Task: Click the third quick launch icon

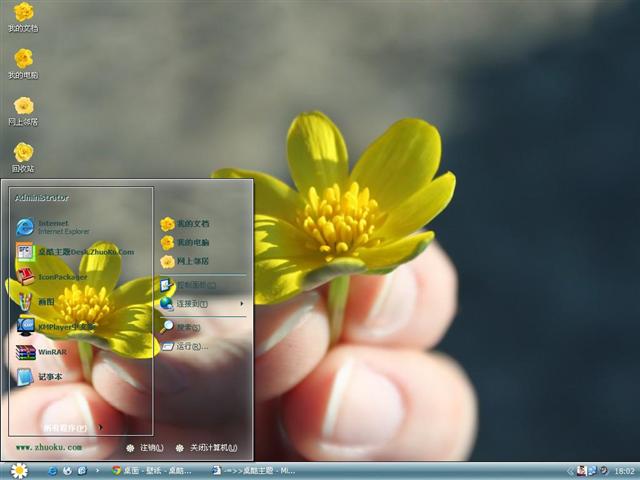Action: coord(82,471)
